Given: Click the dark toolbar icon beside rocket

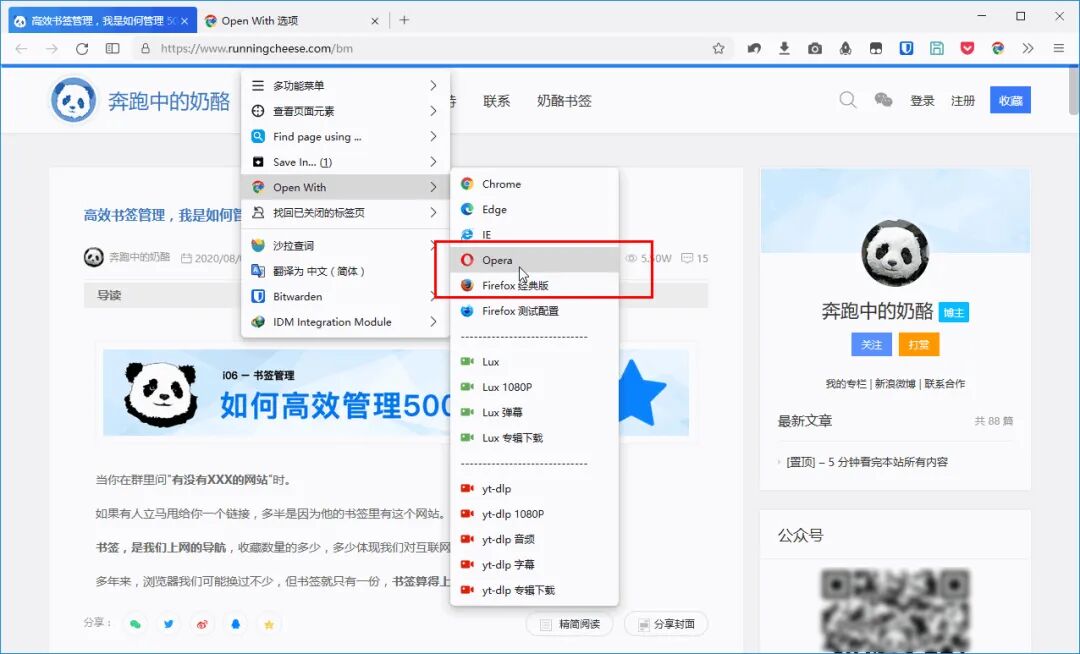Looking at the screenshot, I should (875, 48).
